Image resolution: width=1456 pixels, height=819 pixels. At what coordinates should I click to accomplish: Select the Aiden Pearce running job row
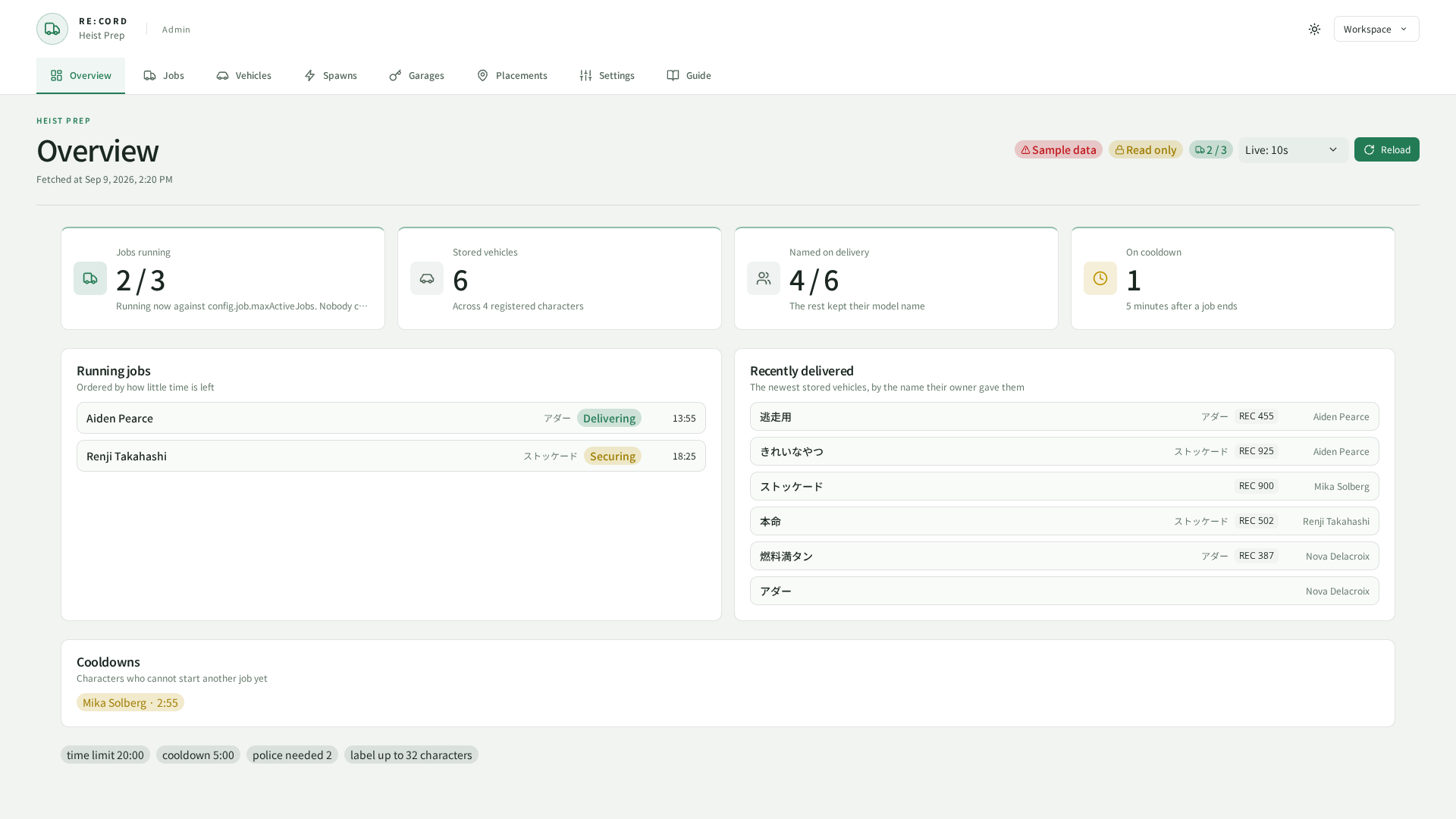[x=391, y=418]
